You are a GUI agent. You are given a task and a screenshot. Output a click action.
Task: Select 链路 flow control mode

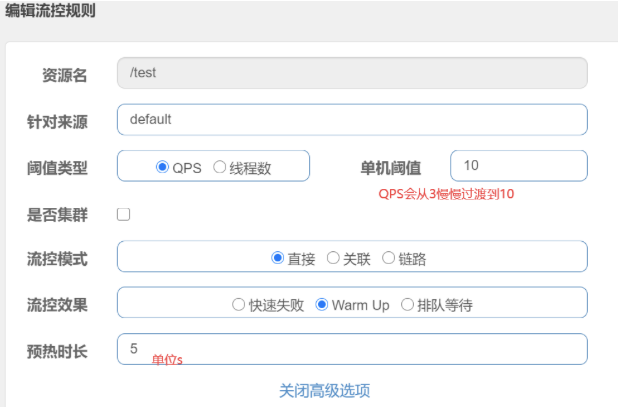[x=388, y=258]
